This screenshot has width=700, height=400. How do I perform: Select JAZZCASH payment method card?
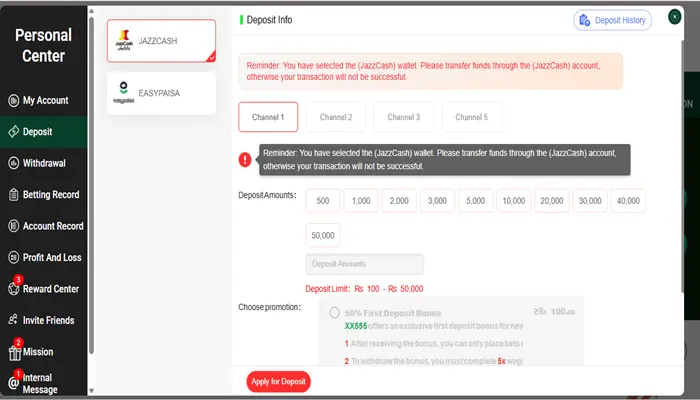161,41
